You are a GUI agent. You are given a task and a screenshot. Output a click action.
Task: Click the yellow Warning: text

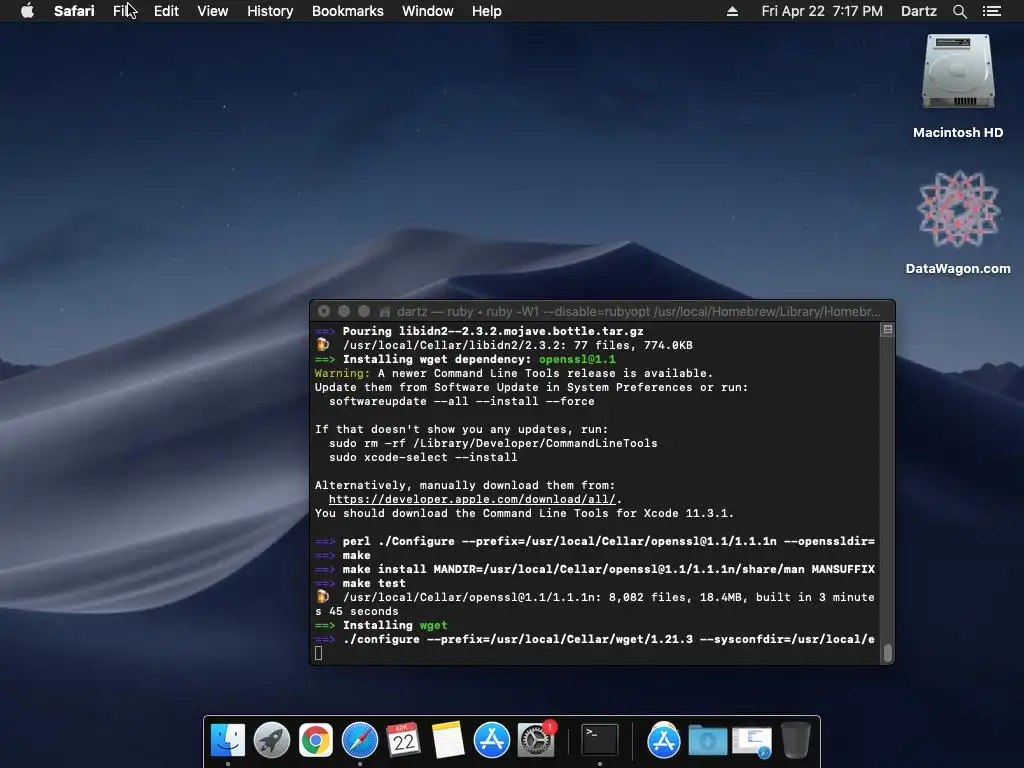click(342, 373)
